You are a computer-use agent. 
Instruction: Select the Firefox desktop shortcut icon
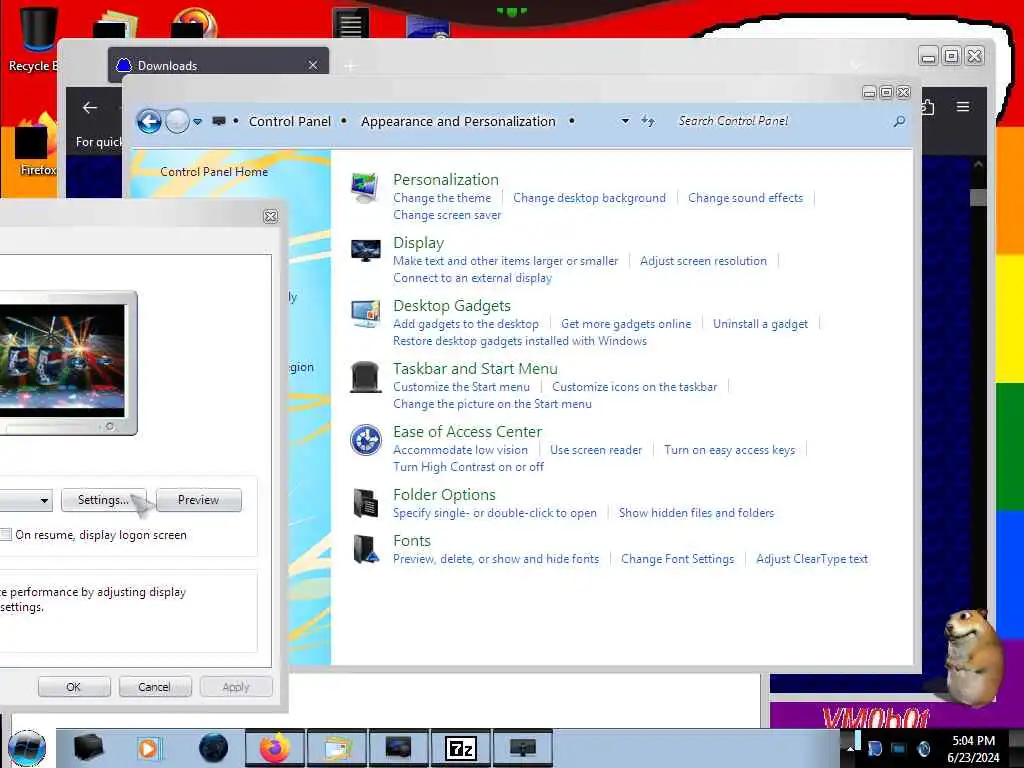click(36, 145)
